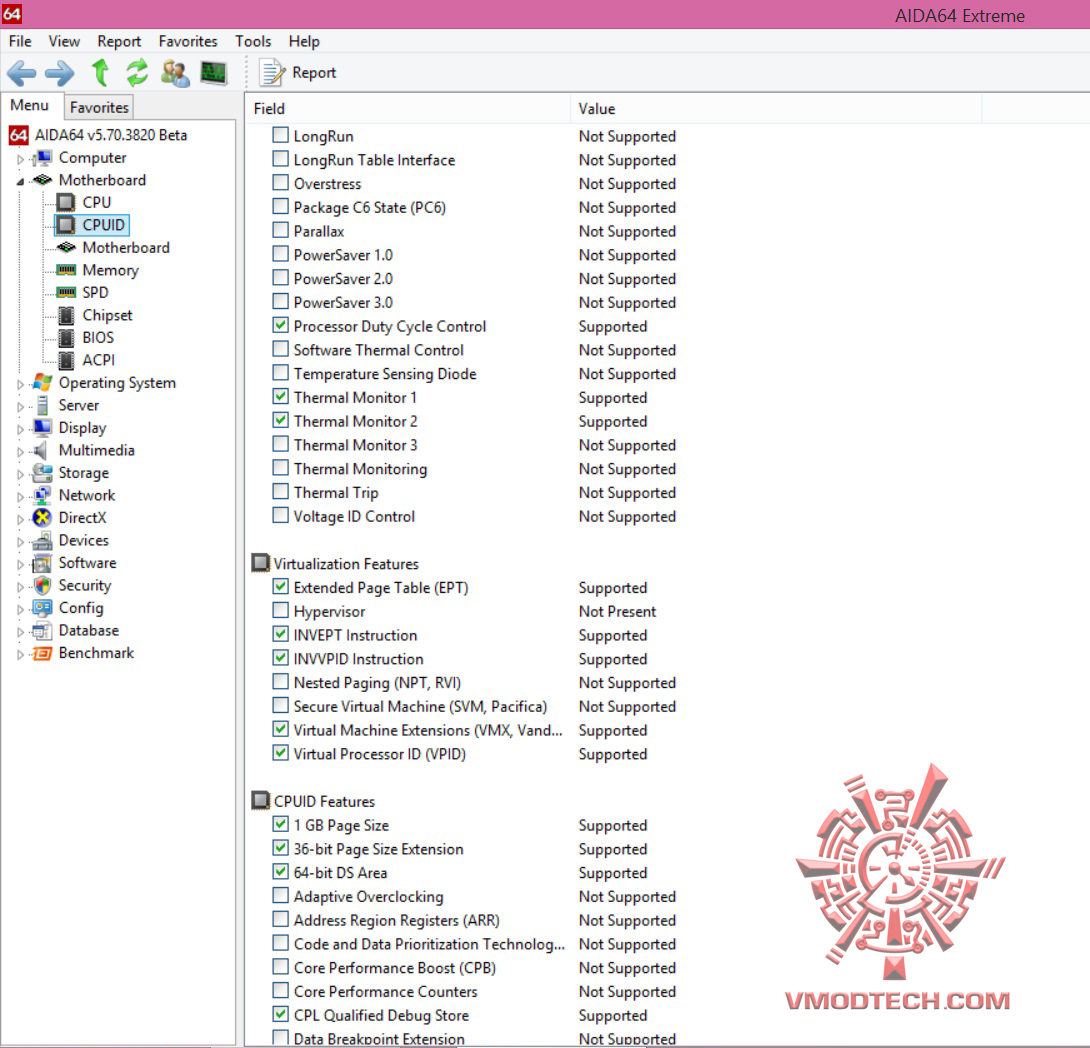This screenshot has width=1090, height=1048.
Task: Expand the Computer tree node
Action: pos(20,159)
